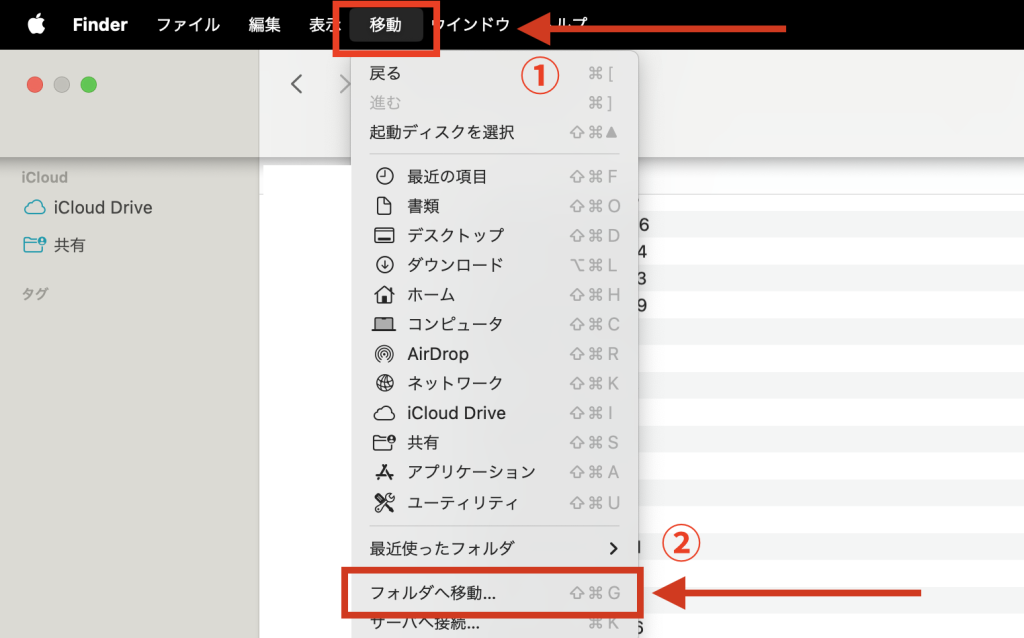Open the 編集 menu
Viewport: 1024px width, 638px height.
(264, 25)
